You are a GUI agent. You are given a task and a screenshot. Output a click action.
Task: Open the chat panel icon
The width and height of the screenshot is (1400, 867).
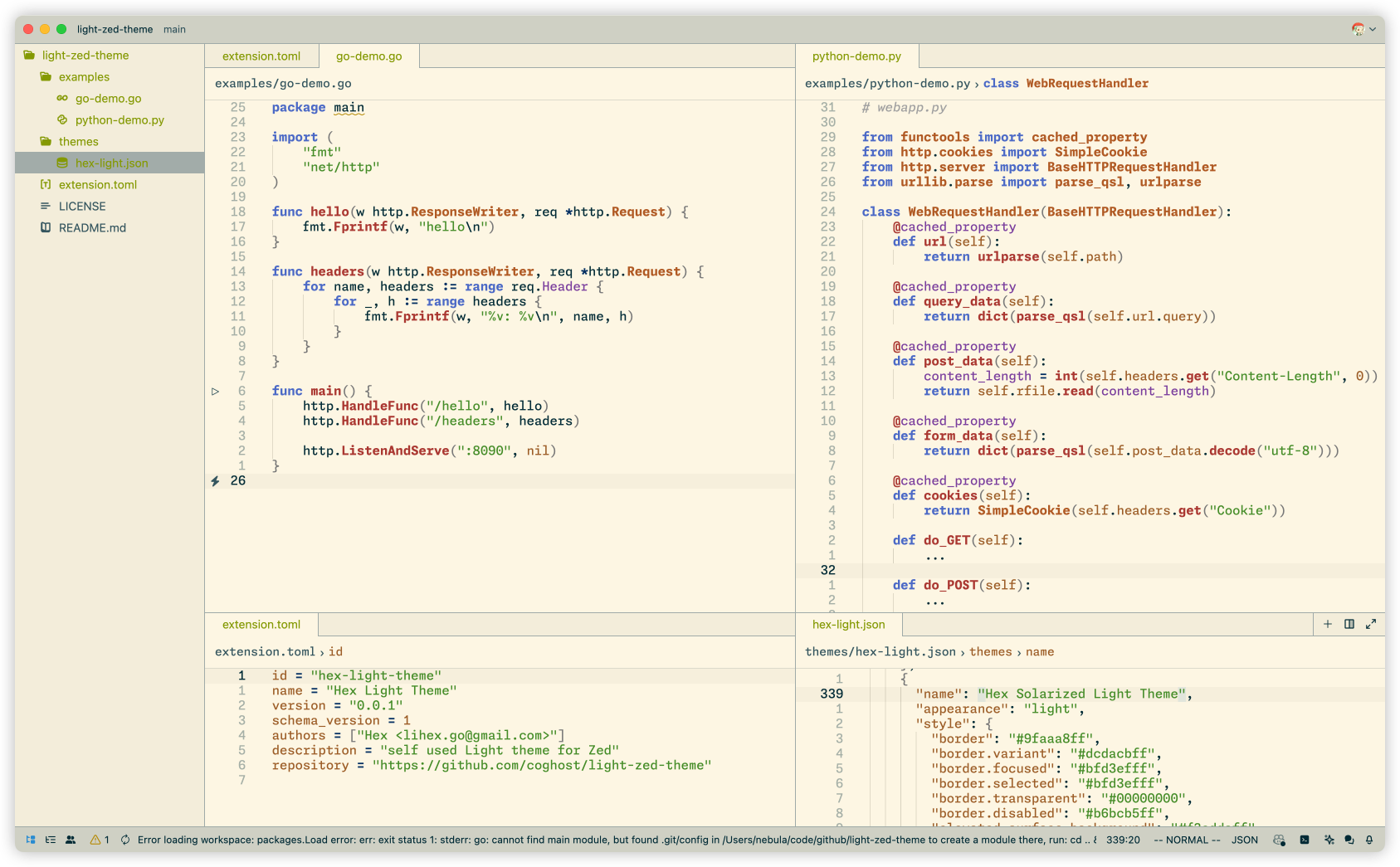(x=1349, y=840)
